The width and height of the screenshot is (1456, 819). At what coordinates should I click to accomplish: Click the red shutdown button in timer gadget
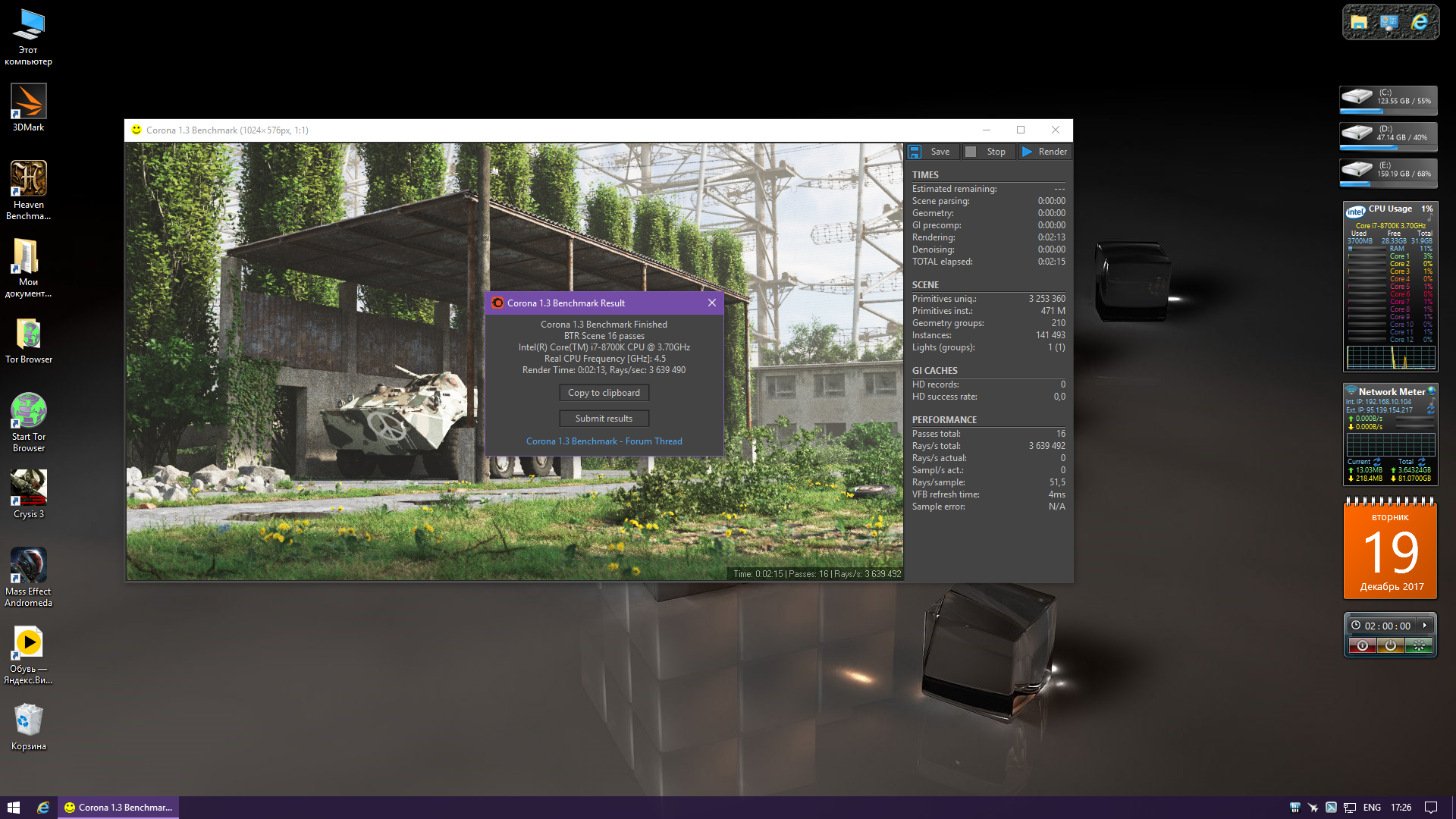(x=1363, y=645)
